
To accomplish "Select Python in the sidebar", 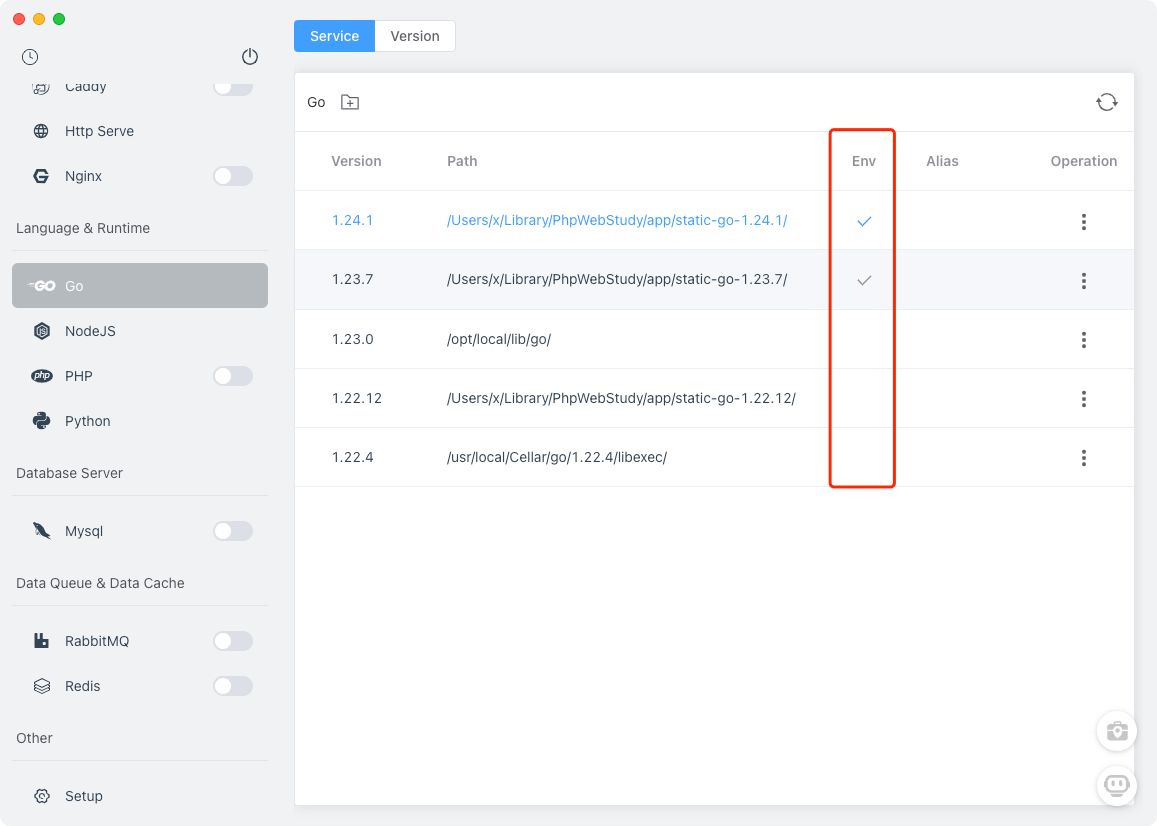I will point(140,421).
